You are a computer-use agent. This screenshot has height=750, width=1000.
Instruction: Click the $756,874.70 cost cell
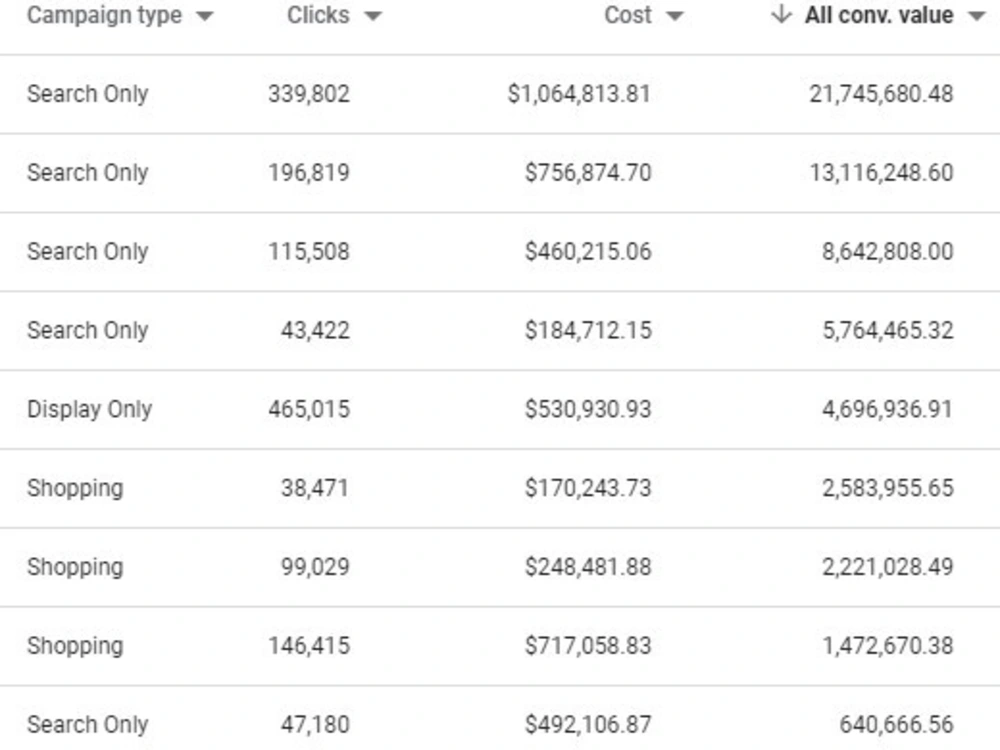click(588, 173)
